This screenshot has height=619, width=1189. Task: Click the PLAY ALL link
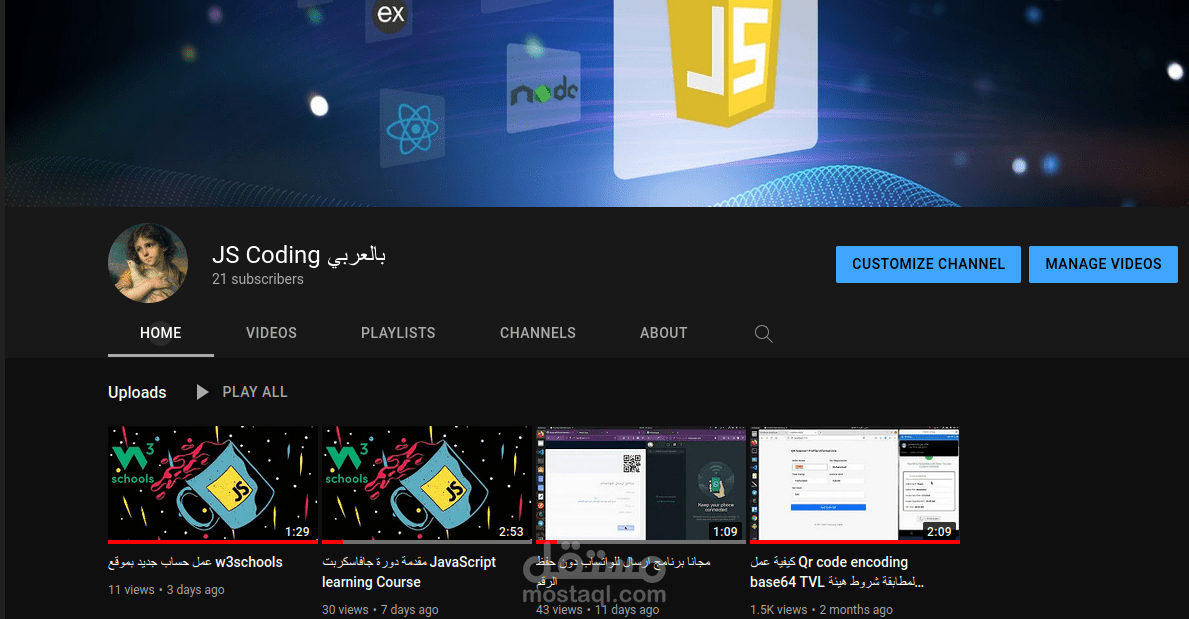255,392
